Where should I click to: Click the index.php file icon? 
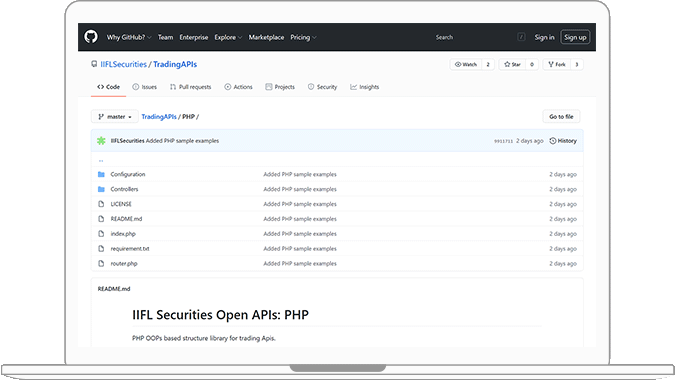point(101,234)
